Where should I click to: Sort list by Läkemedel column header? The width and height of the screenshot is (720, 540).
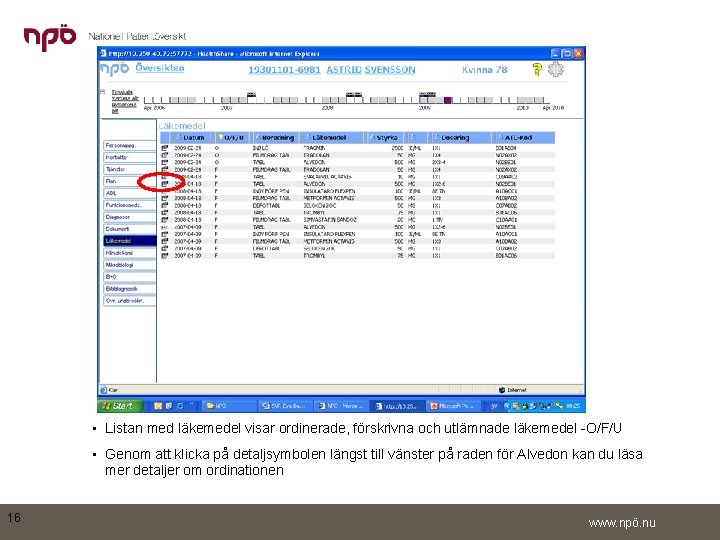click(x=329, y=137)
